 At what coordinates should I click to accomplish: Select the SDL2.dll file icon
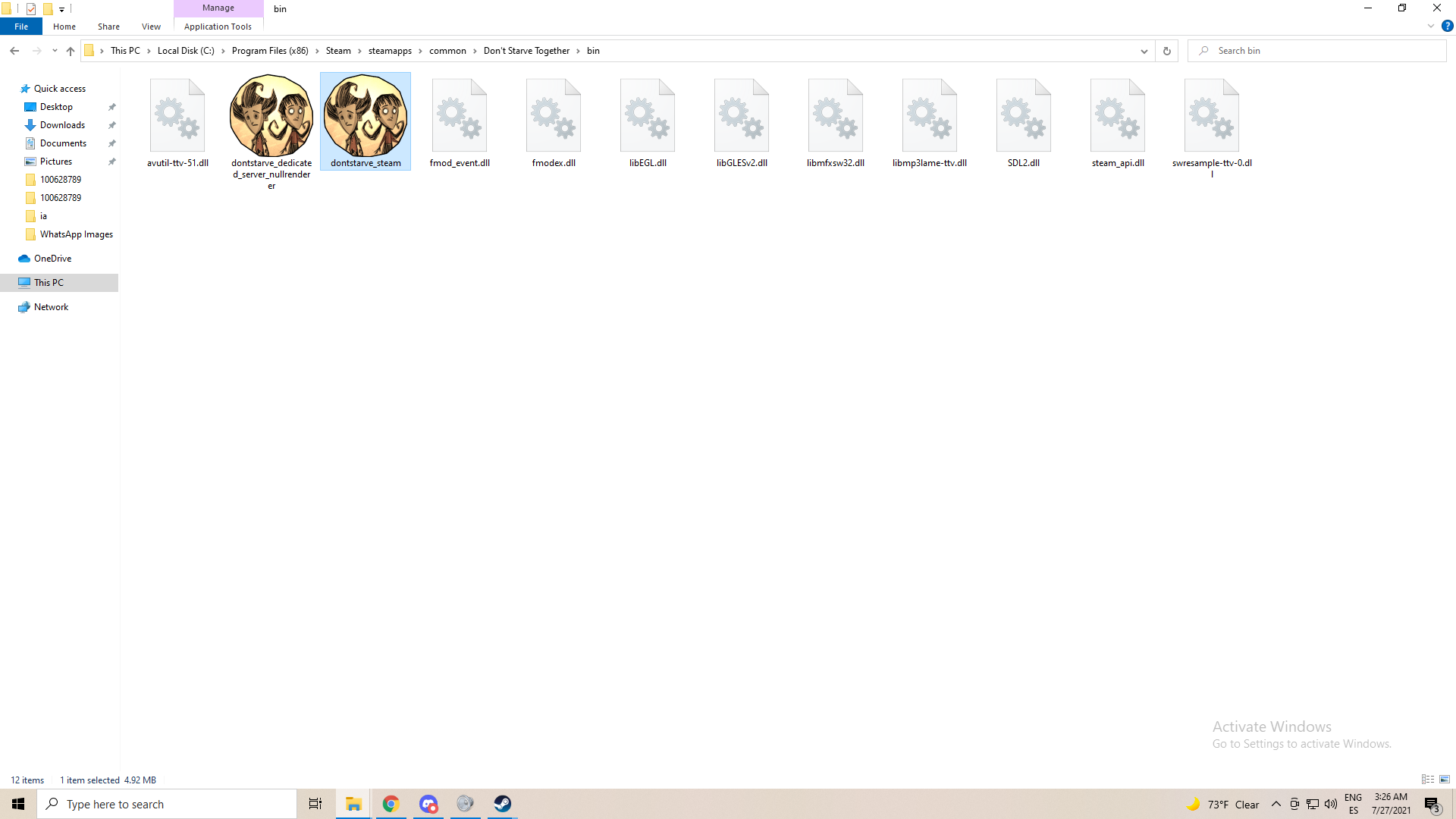coord(1024,116)
